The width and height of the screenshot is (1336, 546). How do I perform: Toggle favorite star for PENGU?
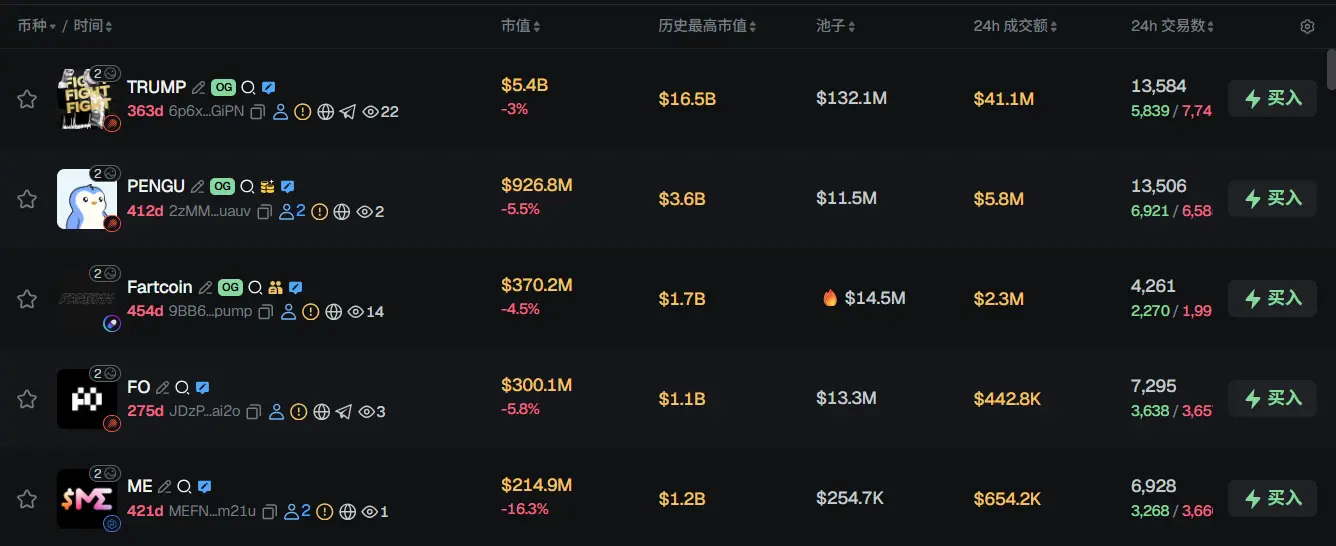pos(27,199)
